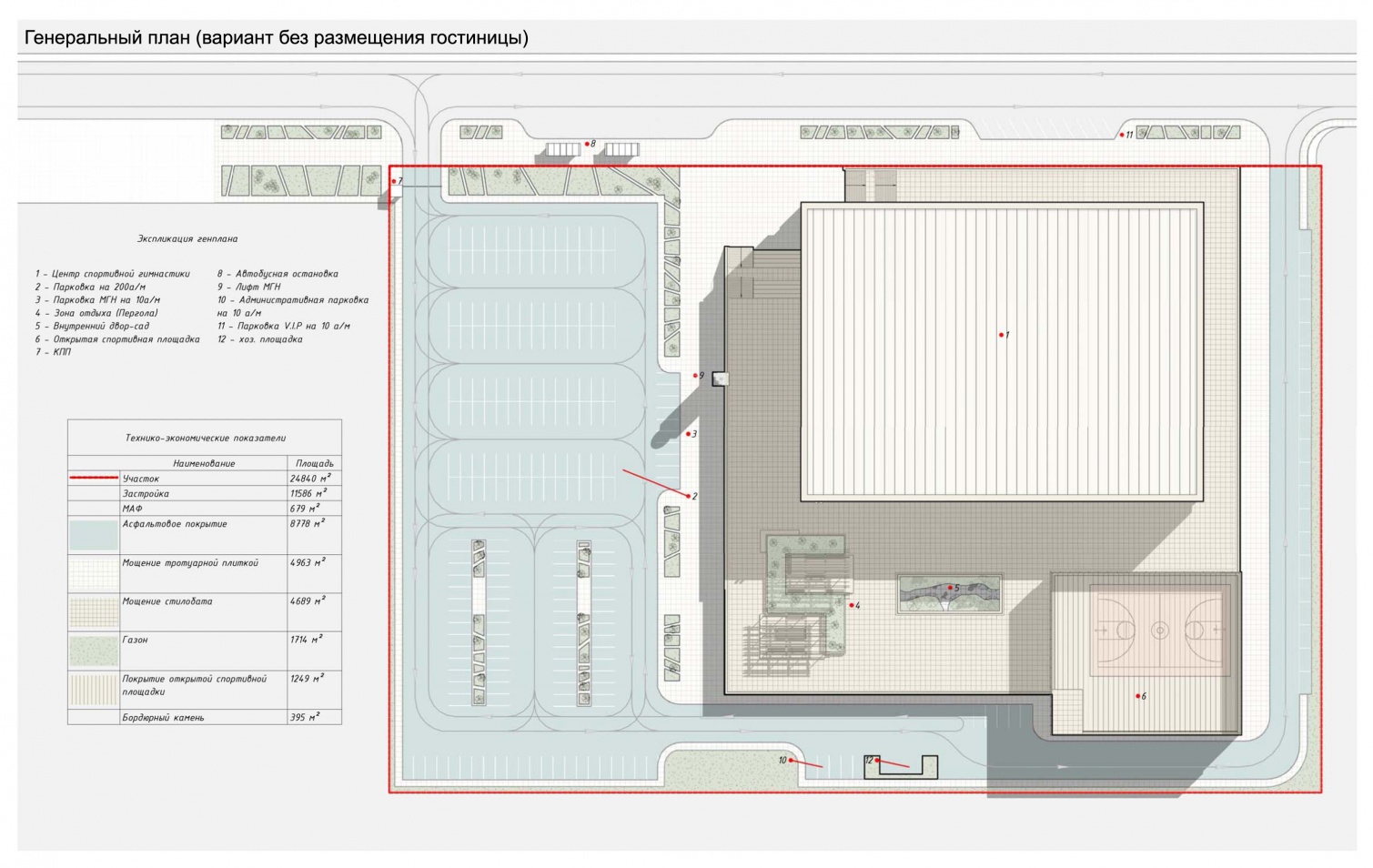Click the Генеральный план title text
This screenshot has height=868, width=1373.
tap(276, 38)
